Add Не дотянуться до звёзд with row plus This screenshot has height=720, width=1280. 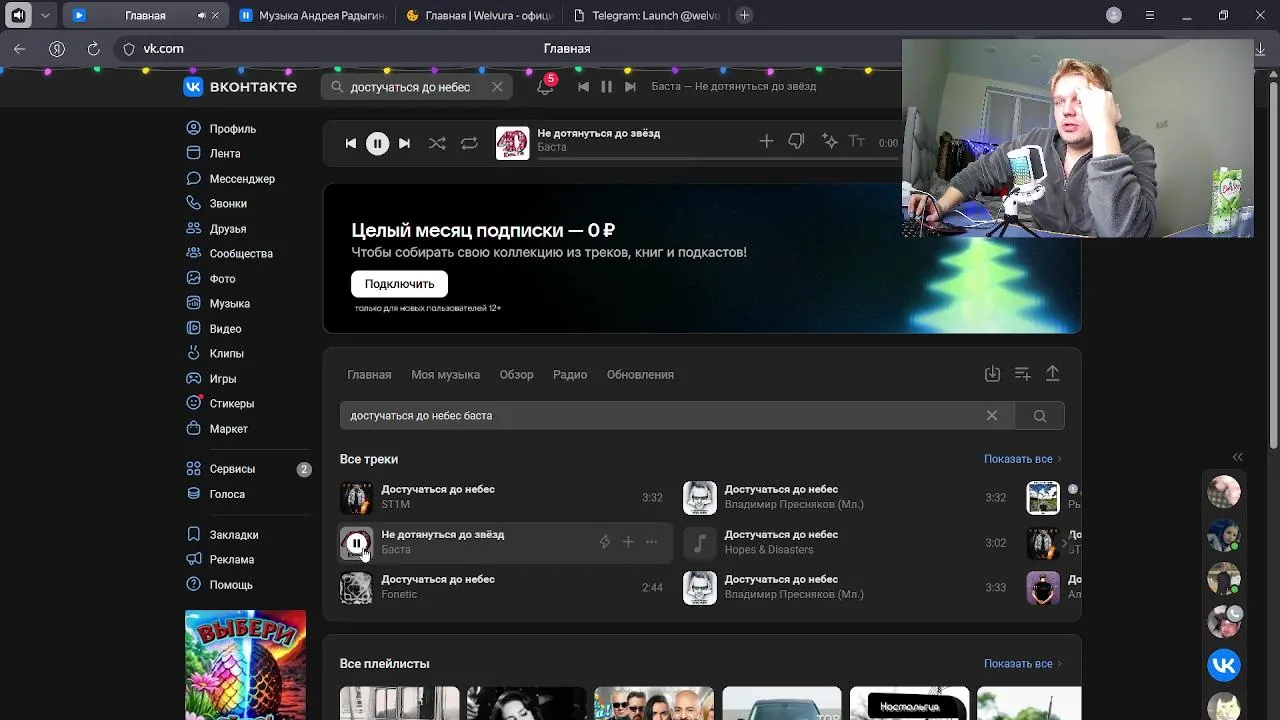click(x=628, y=542)
